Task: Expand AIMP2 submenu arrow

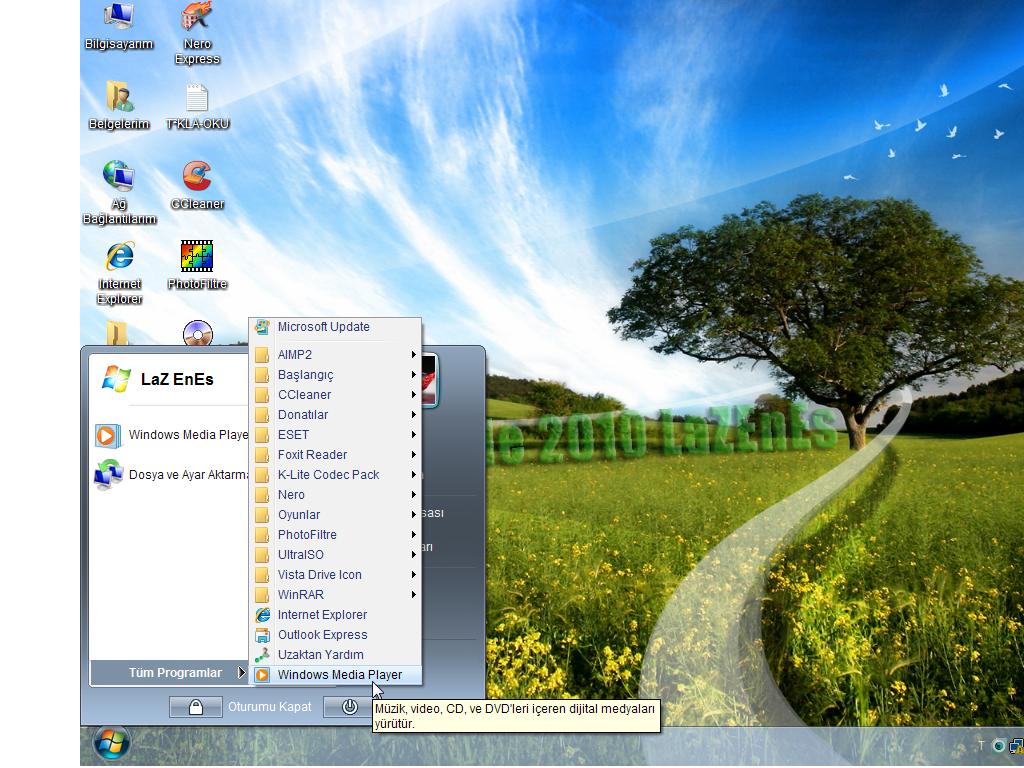Action: pyautogui.click(x=413, y=355)
